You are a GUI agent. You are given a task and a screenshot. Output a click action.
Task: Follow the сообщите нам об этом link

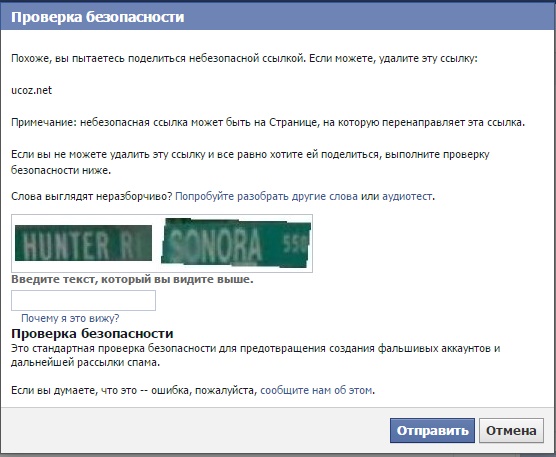[316, 390]
